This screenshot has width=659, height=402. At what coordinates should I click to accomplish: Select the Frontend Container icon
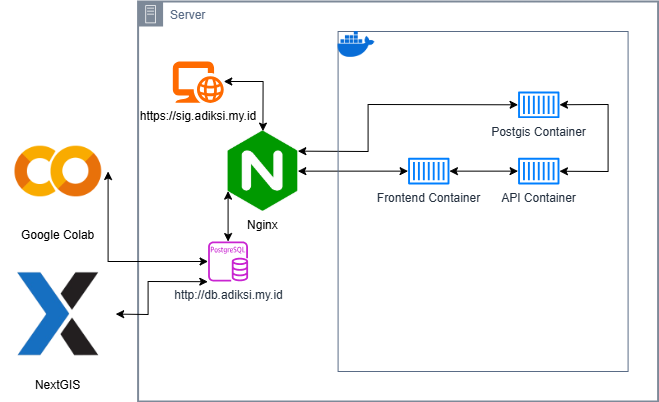tap(427, 172)
